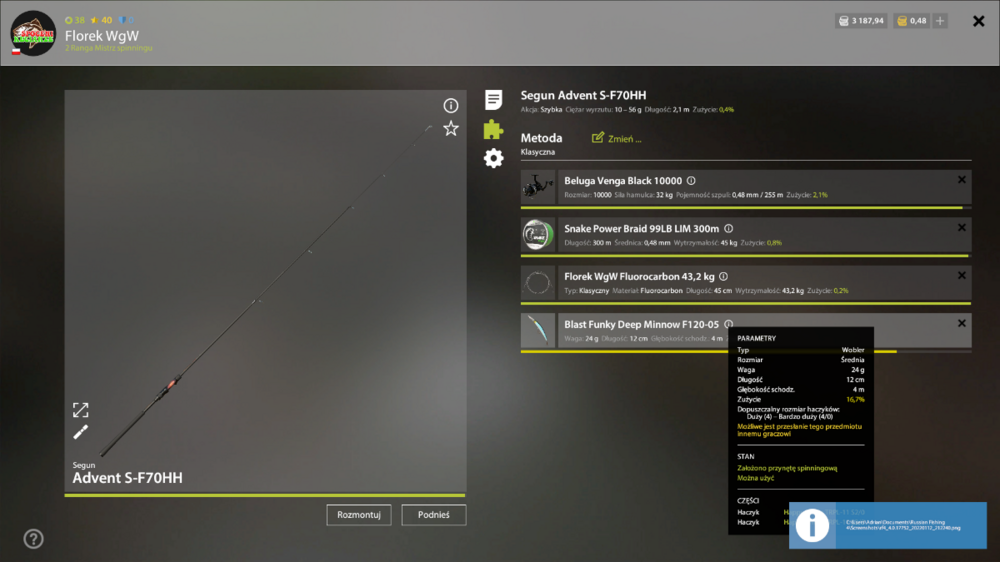Show info for Snake Power Braid line
1000x562 pixels.
(x=728, y=228)
